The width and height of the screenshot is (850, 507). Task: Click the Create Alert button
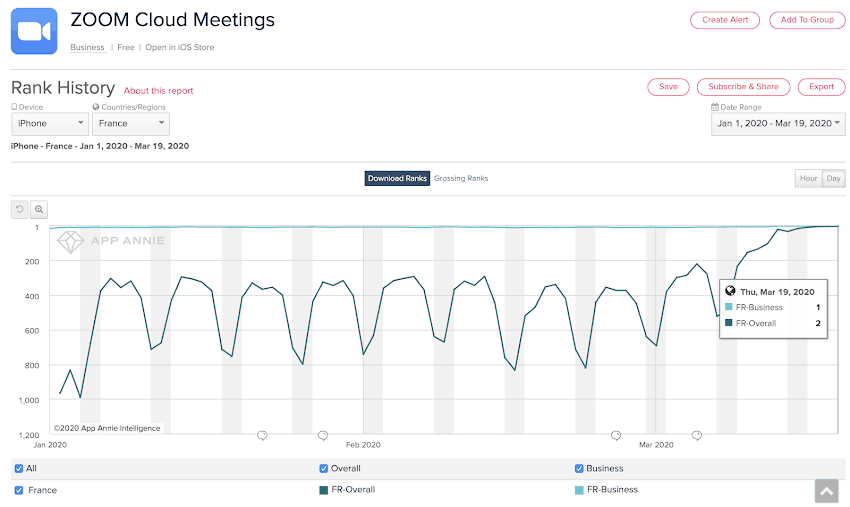pyautogui.click(x=725, y=20)
